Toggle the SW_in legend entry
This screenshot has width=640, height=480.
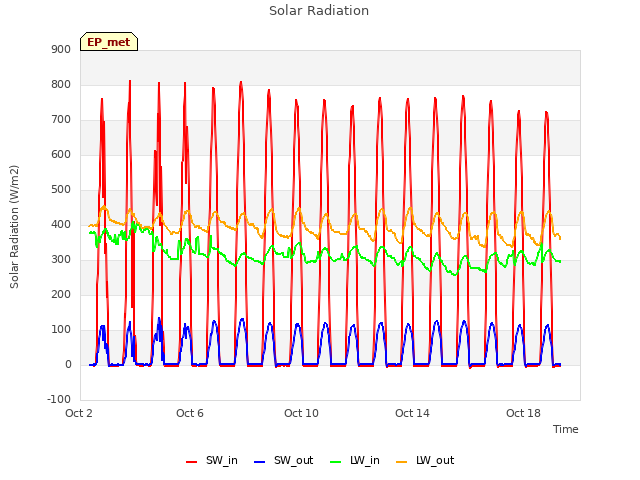[212, 460]
